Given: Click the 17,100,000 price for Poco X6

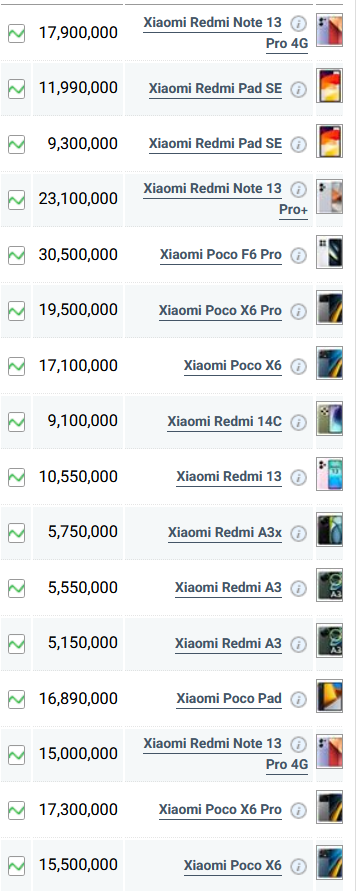Looking at the screenshot, I should point(78,365).
